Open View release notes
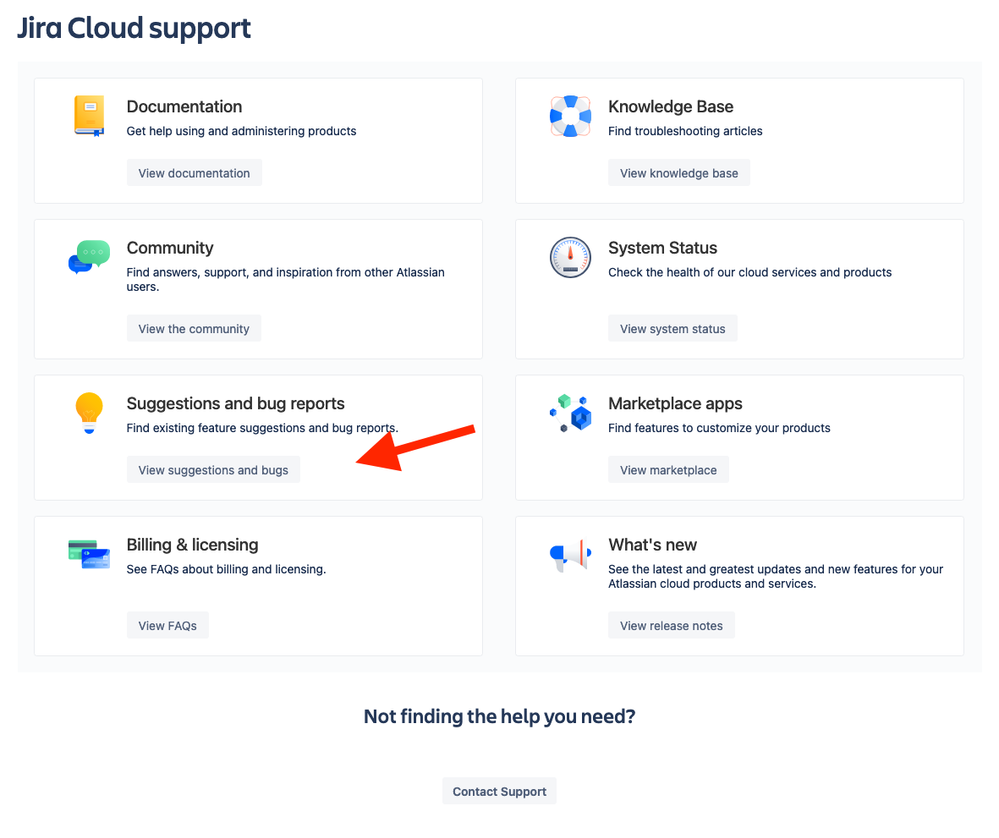 (672, 625)
